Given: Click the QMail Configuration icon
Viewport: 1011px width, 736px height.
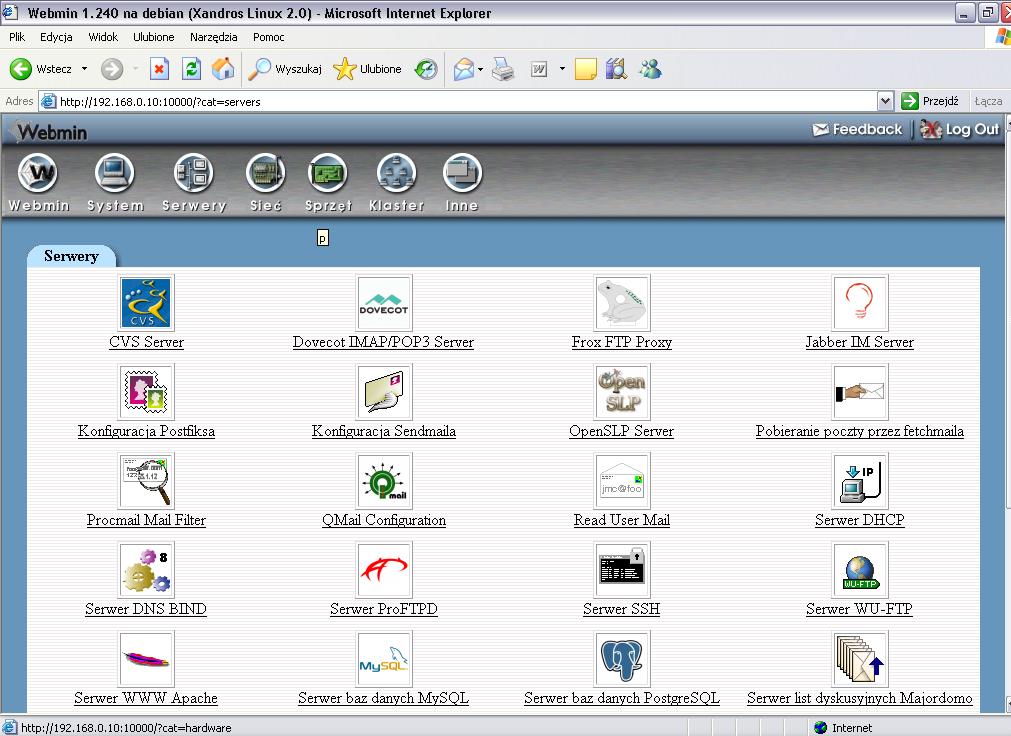Looking at the screenshot, I should [x=384, y=481].
